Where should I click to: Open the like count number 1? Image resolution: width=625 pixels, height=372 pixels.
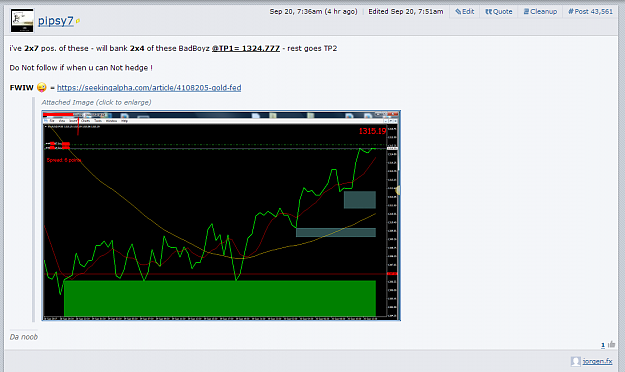[x=603, y=345]
